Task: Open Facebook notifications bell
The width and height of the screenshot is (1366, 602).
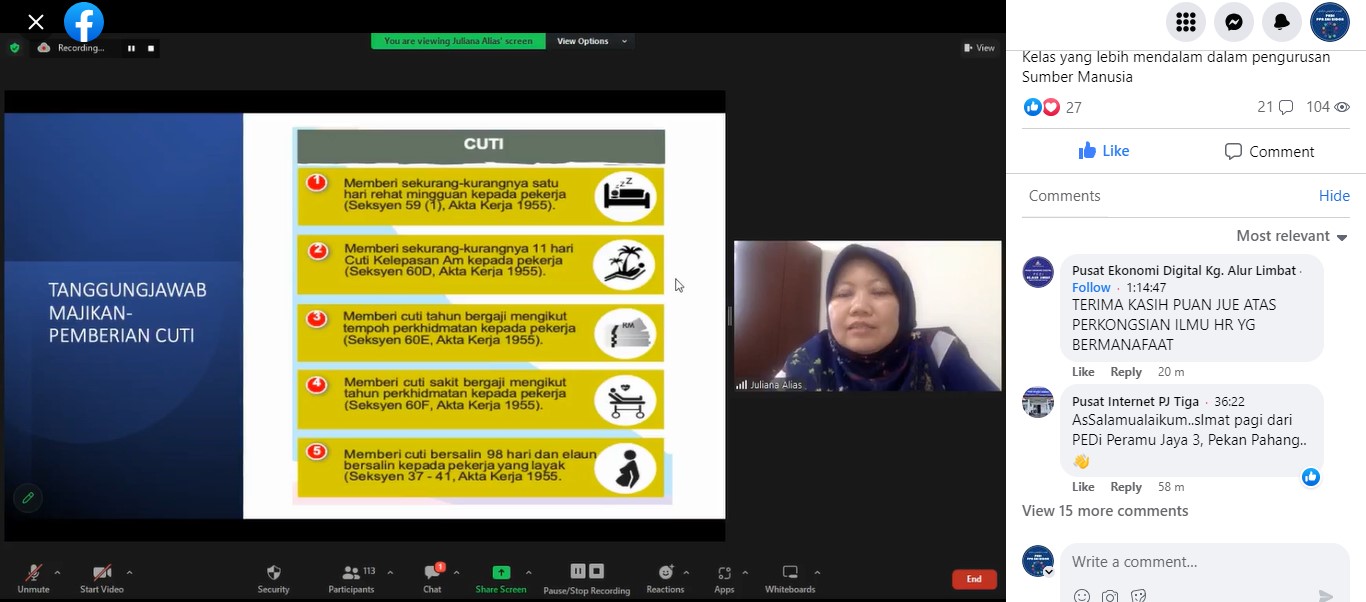Action: 1281,22
